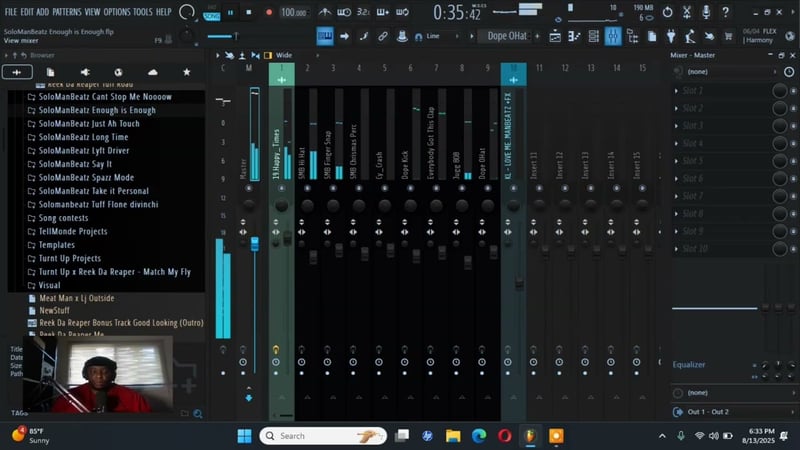800x450 pixels.
Task: Expand effect Slot 3 menu arrow
Action: click(677, 126)
